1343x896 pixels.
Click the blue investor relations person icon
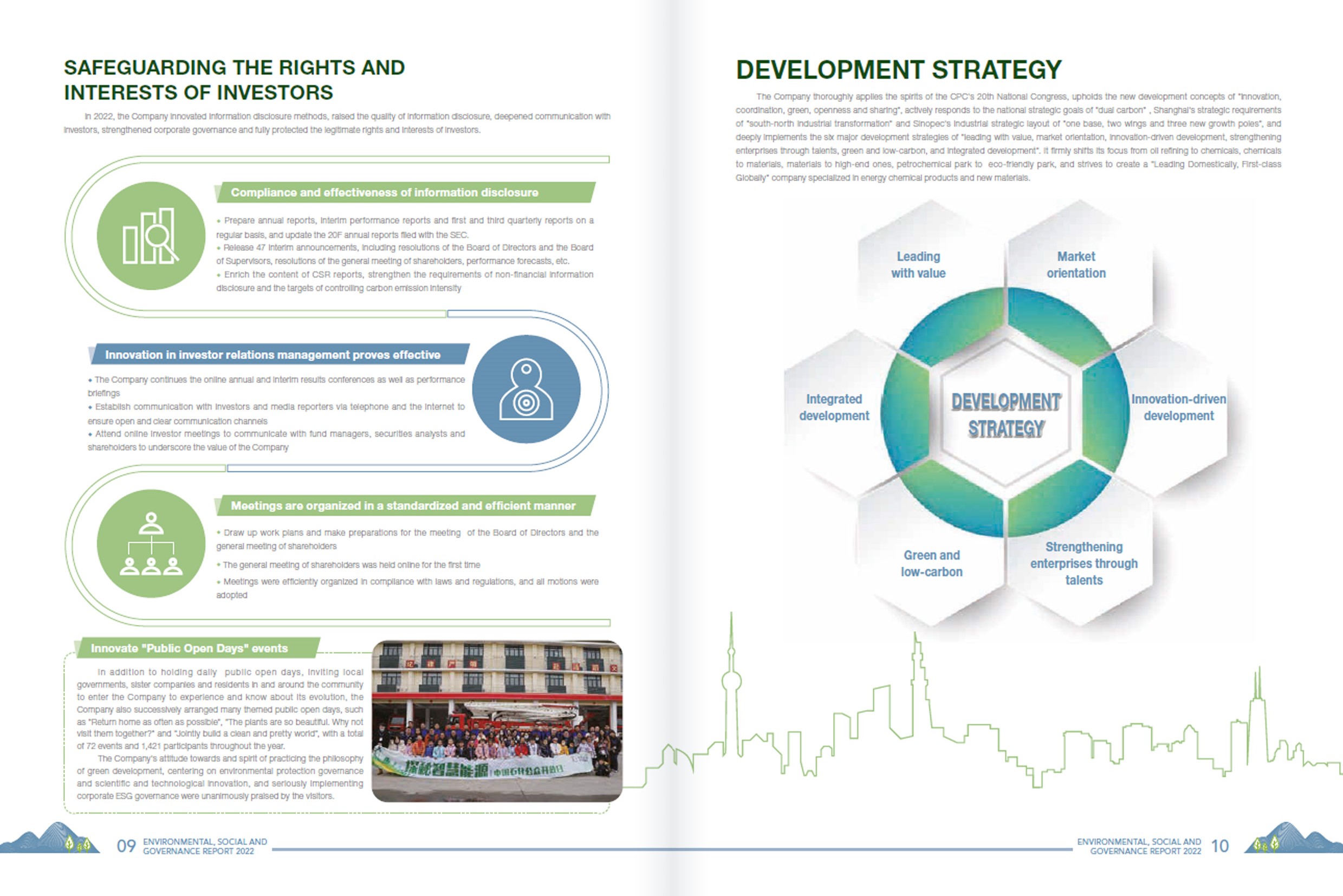coord(527,389)
